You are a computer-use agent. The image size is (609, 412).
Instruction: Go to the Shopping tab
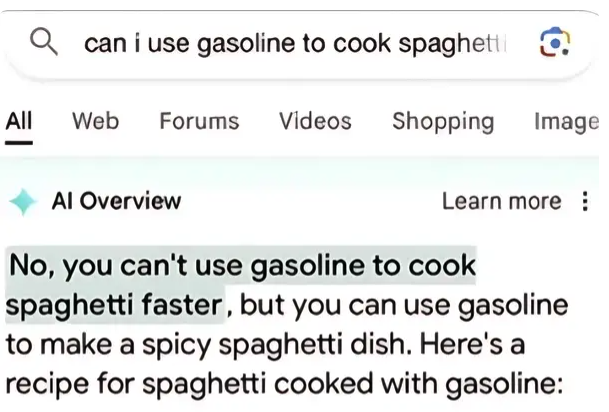(x=443, y=122)
